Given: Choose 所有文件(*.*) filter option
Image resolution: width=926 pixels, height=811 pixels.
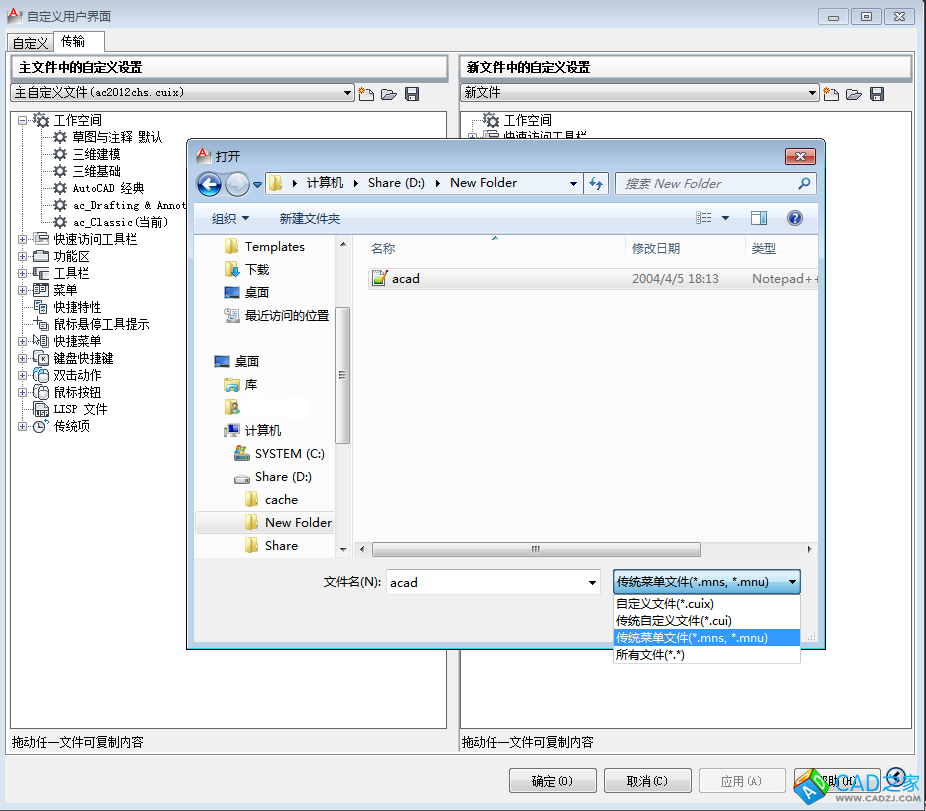Looking at the screenshot, I should (x=650, y=655).
